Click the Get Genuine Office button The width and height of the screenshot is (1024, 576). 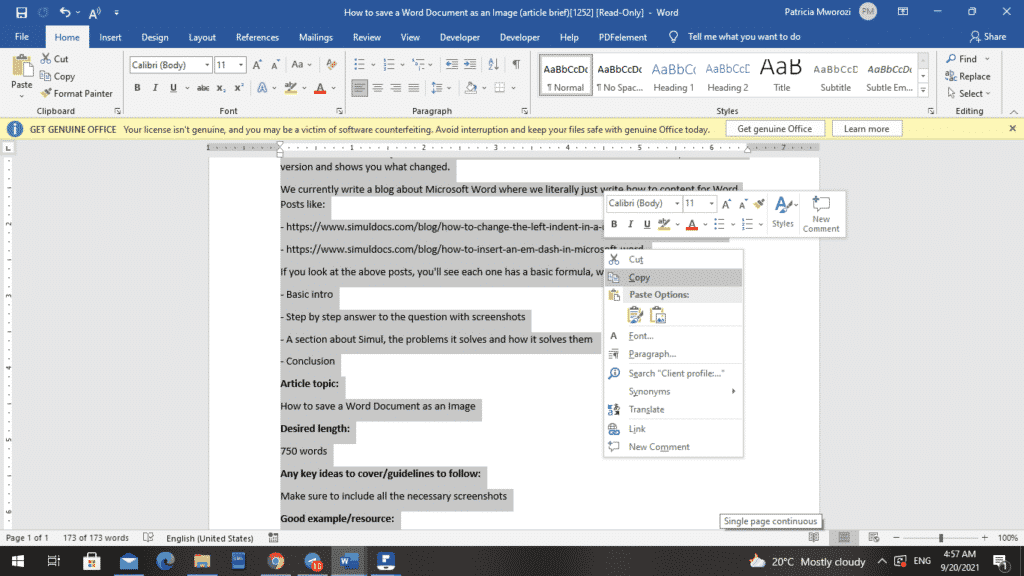click(x=775, y=128)
